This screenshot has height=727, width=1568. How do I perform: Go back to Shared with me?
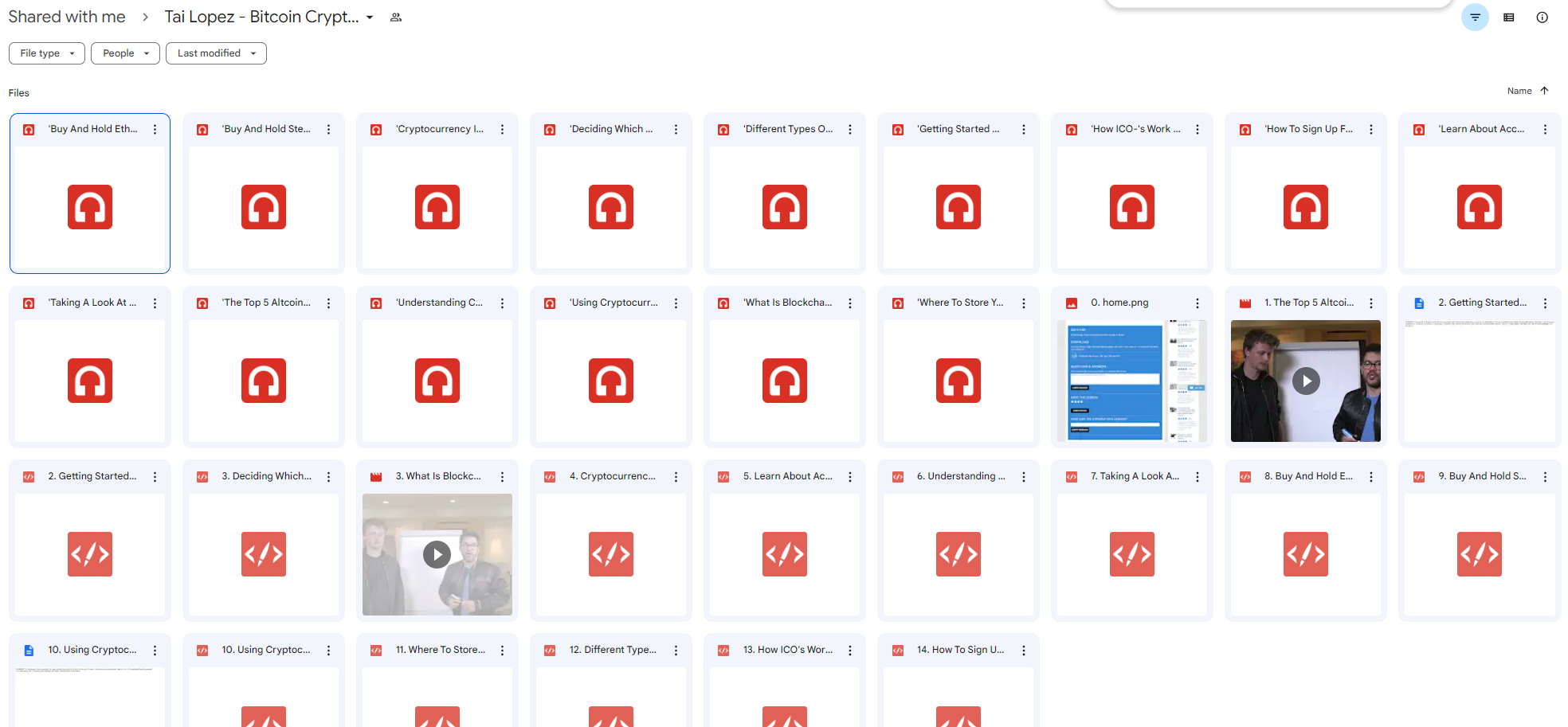pos(67,17)
